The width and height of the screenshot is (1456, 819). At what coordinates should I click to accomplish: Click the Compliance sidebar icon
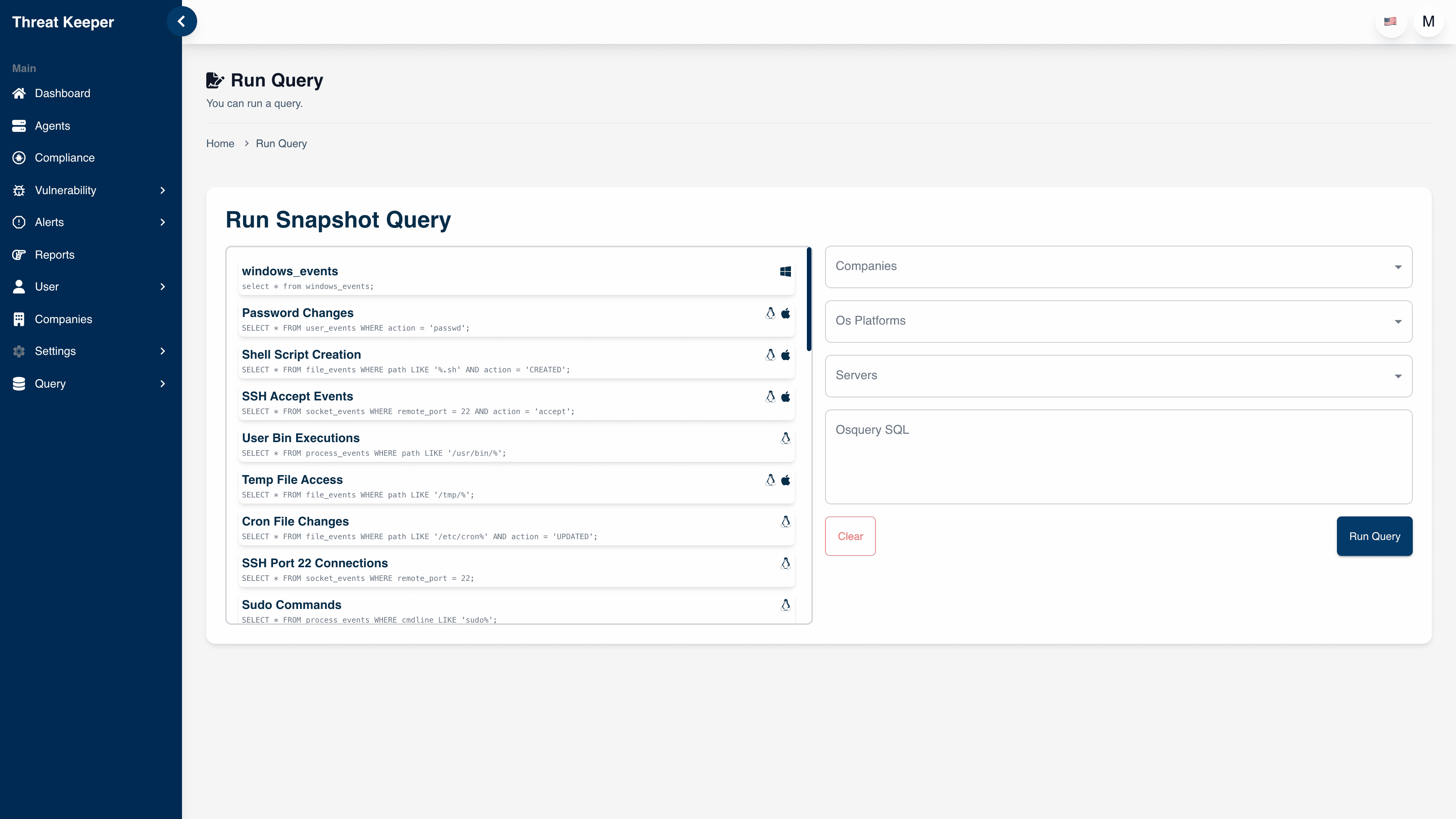click(19, 158)
